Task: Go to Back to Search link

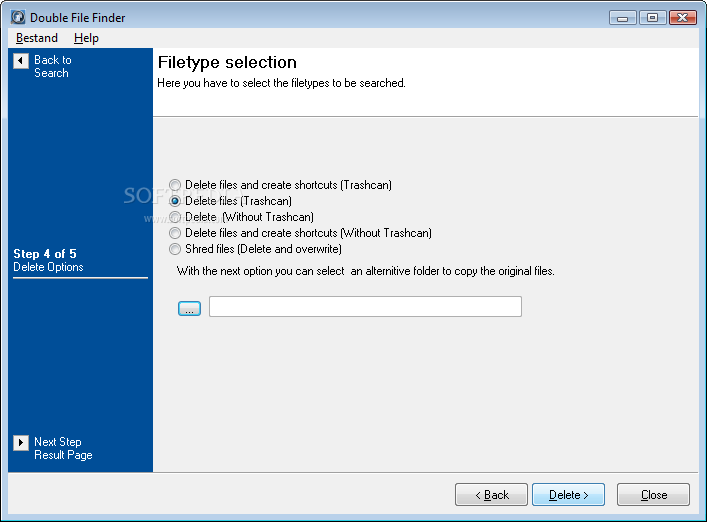Action: tap(52, 67)
